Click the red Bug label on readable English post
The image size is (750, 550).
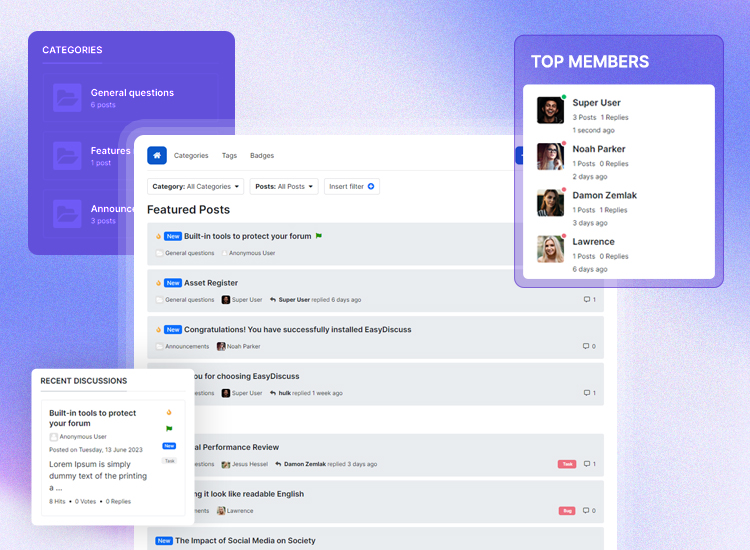click(567, 511)
